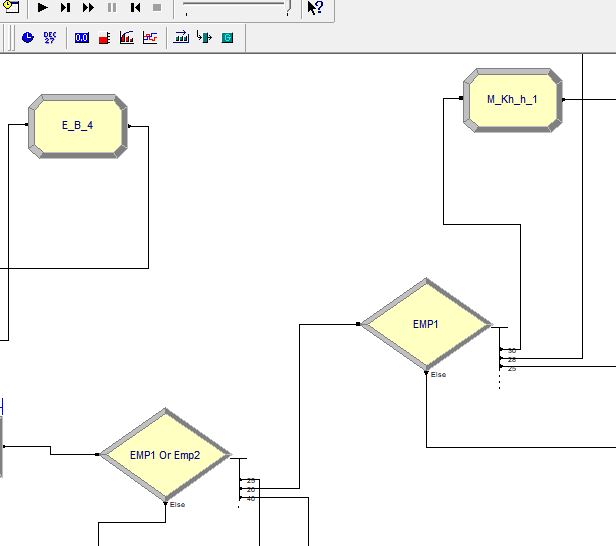Click the entry point of M_Kh_h_1
The image size is (616, 546).
(x=461, y=98)
